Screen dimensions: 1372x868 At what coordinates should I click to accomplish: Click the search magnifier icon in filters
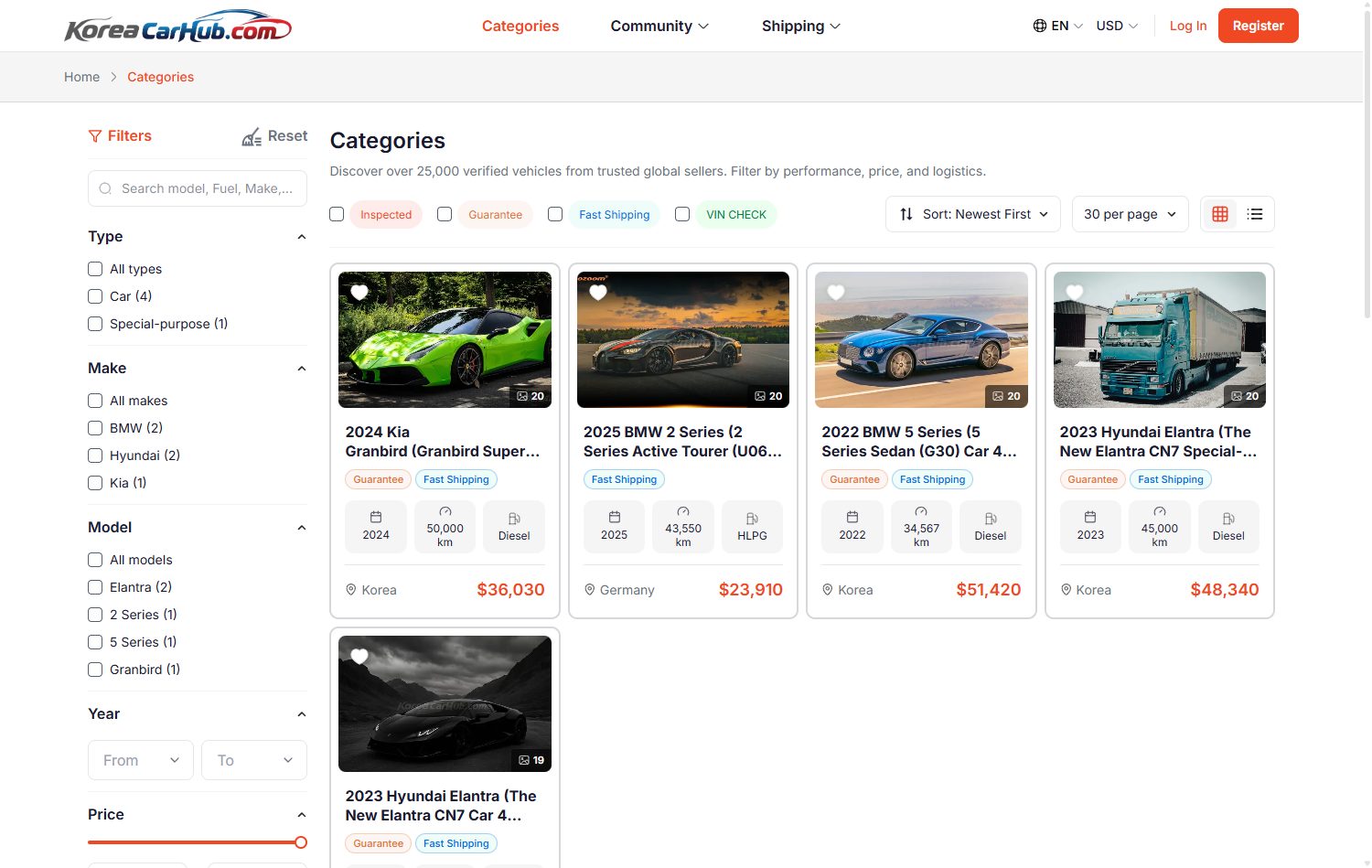click(x=105, y=188)
